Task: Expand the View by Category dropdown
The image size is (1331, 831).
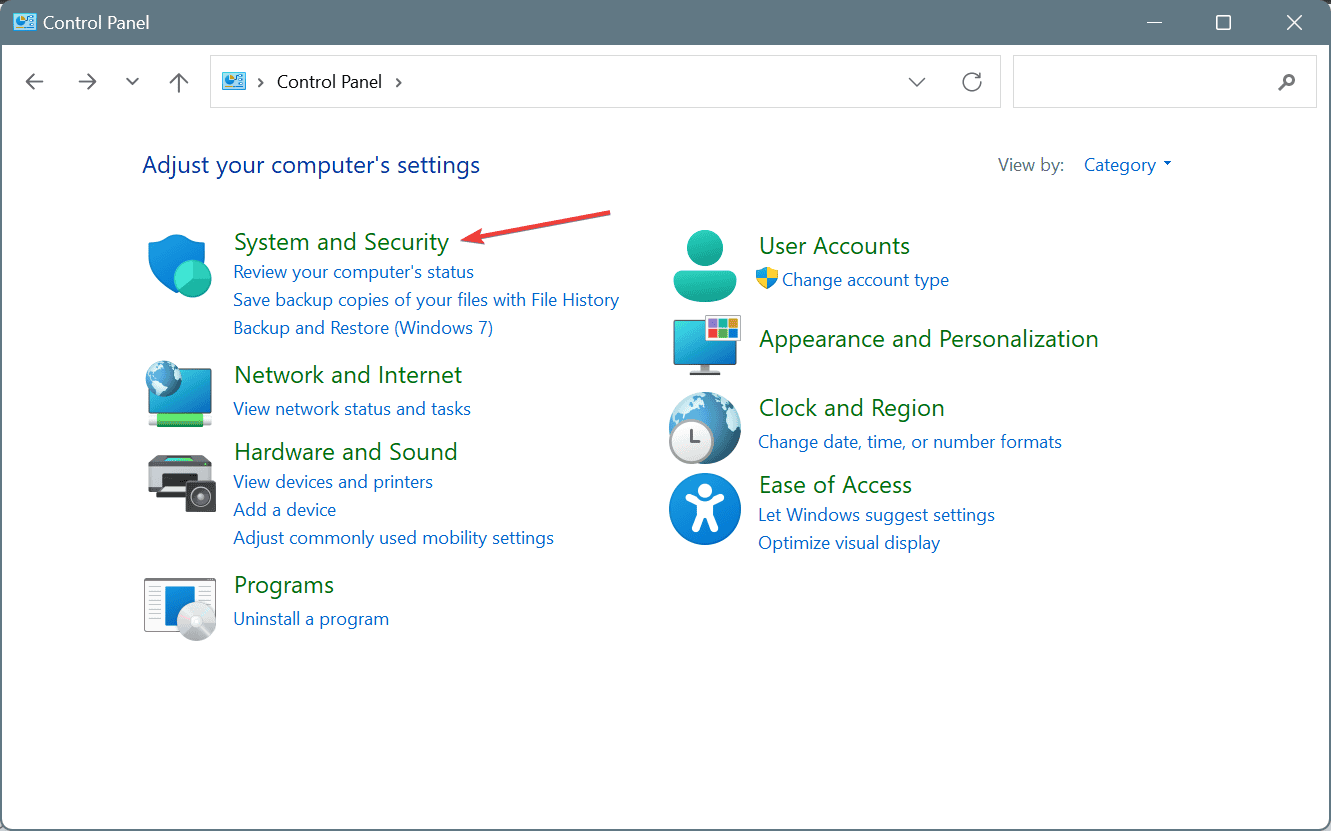Action: point(1127,165)
